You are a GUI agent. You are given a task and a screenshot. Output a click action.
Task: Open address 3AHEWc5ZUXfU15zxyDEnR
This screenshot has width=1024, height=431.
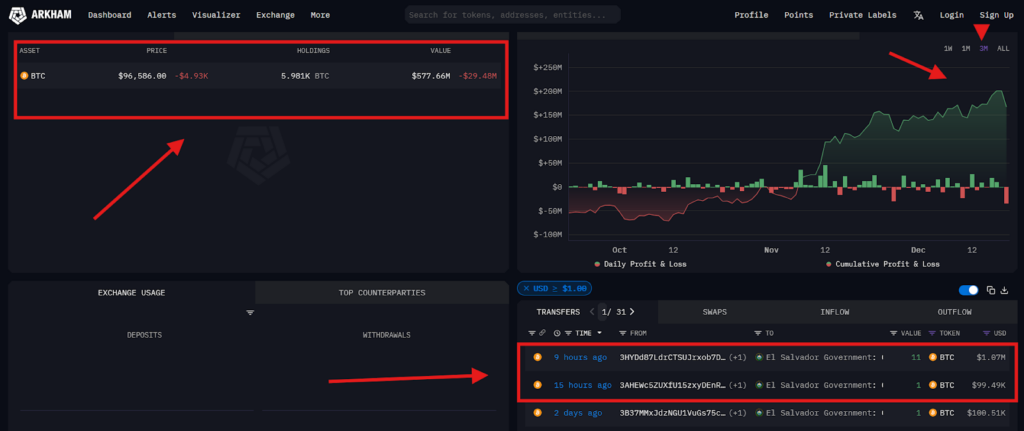673,385
